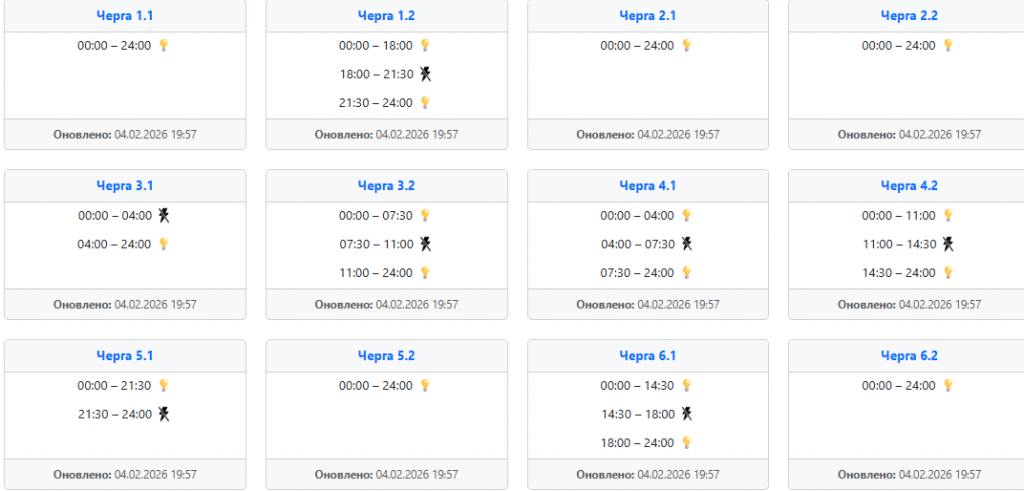Click the Черга 6.2 heading

(909, 356)
